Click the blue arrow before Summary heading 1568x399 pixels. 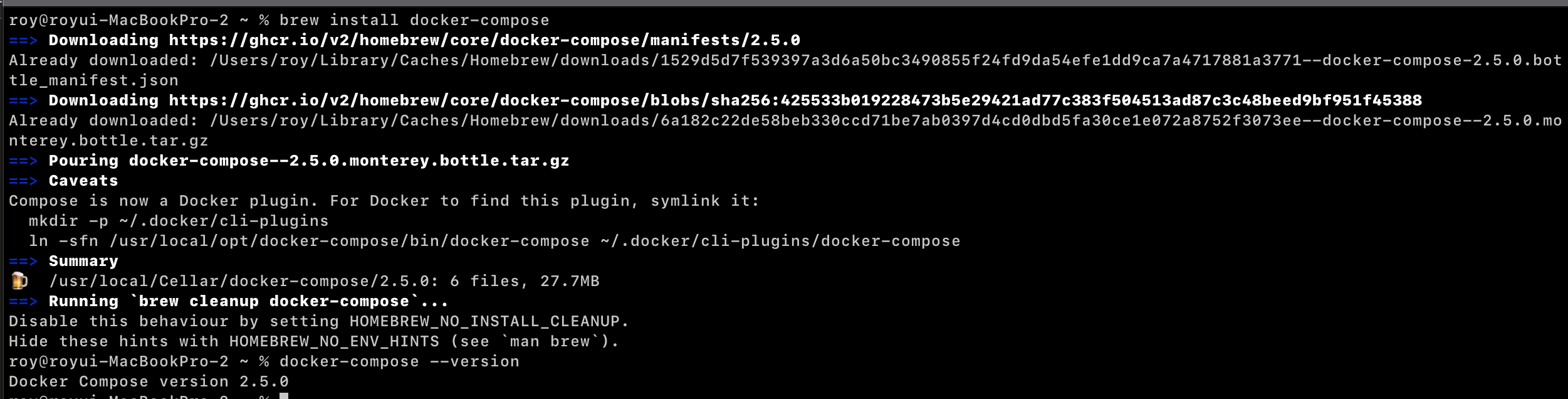tap(23, 262)
